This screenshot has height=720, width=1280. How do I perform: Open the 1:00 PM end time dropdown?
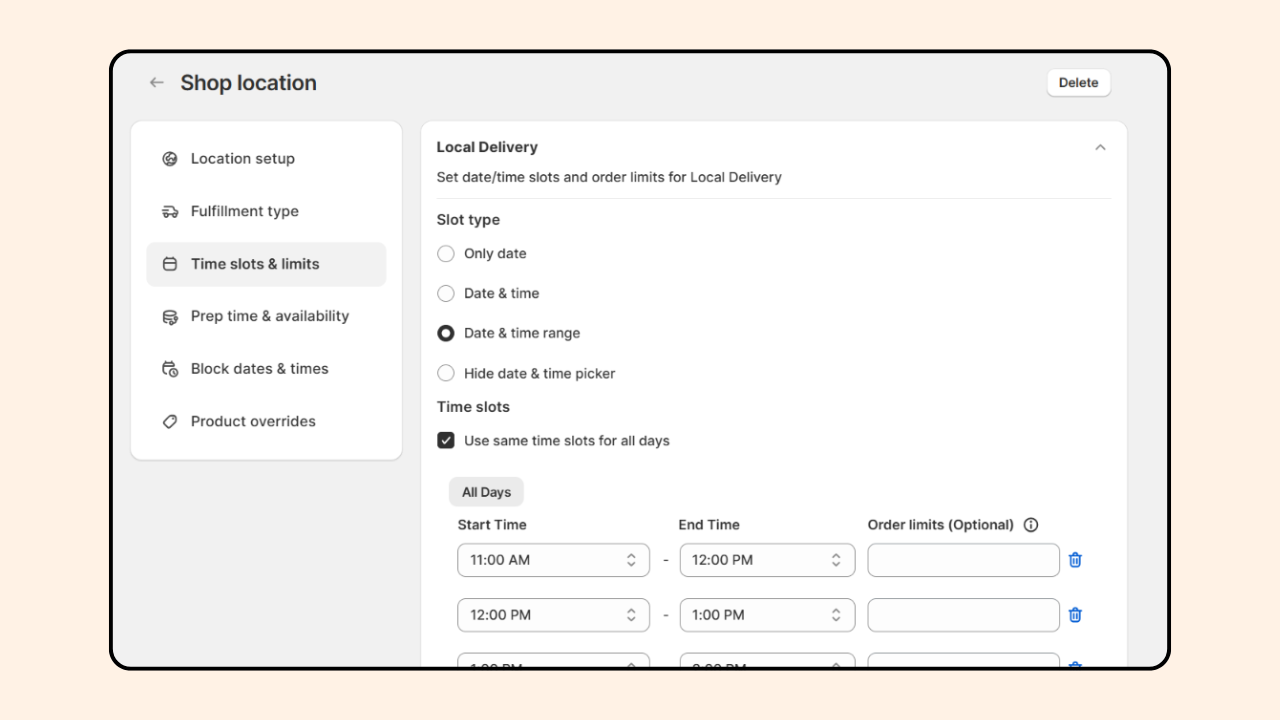pos(767,615)
